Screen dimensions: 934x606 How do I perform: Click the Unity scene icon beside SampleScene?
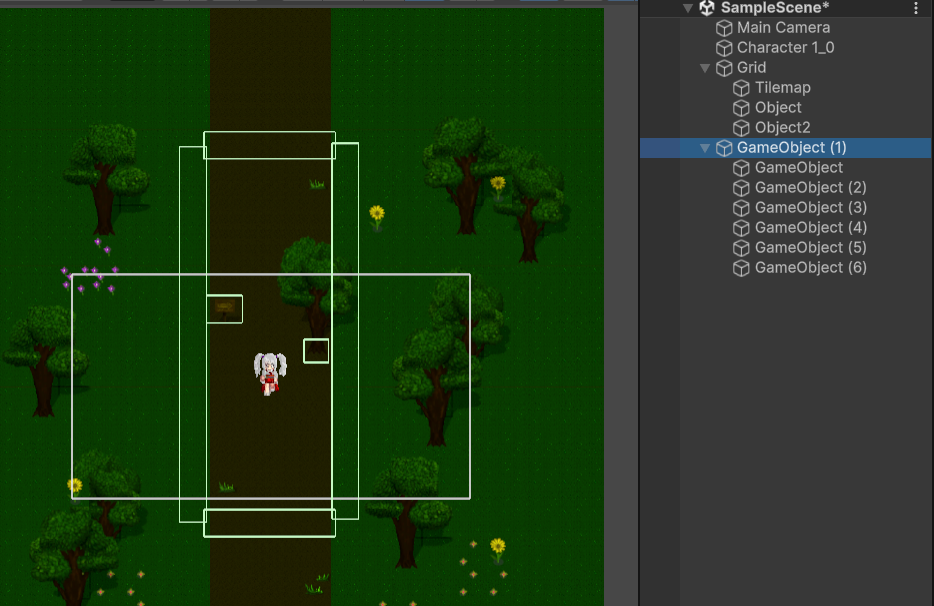[707, 8]
